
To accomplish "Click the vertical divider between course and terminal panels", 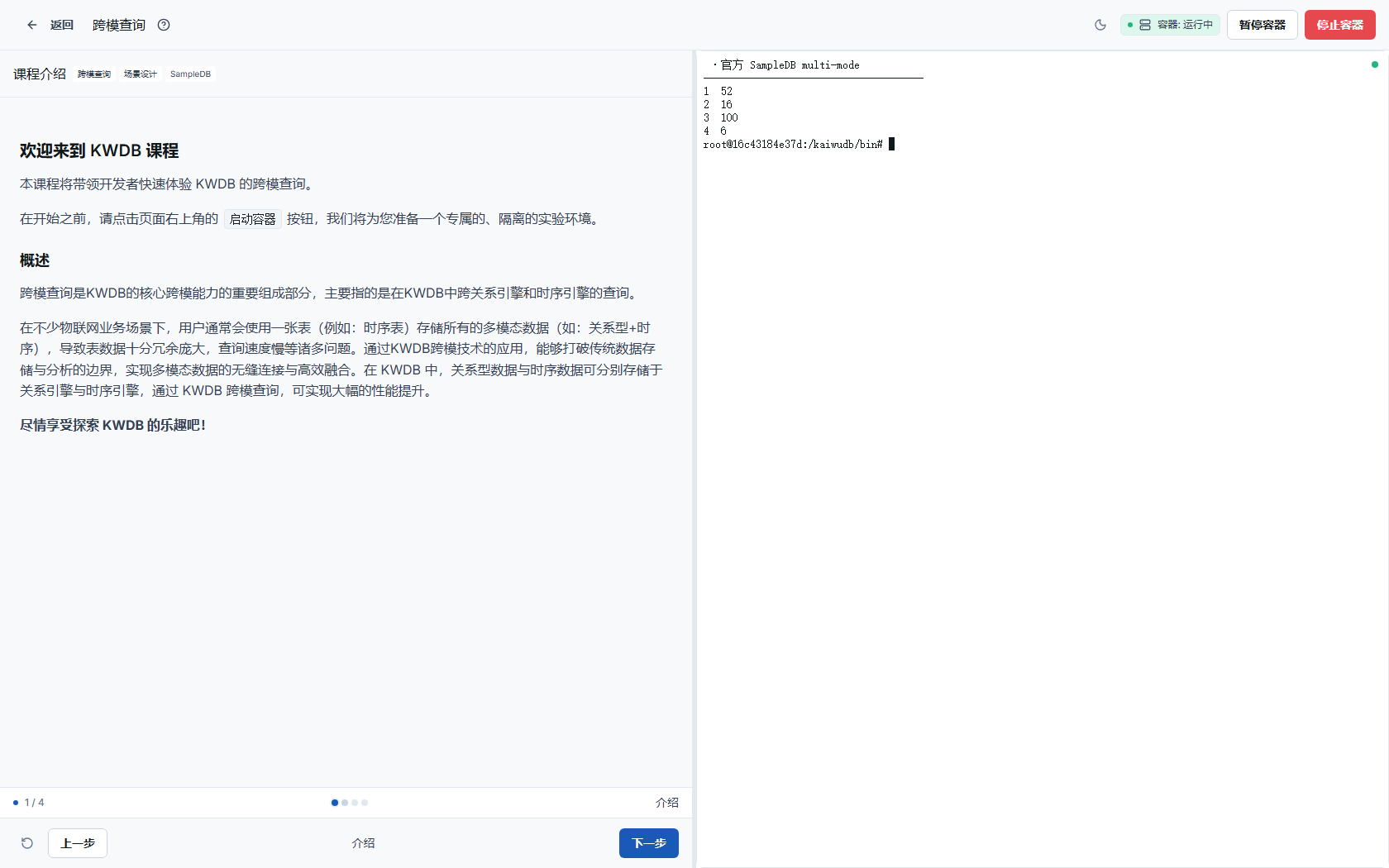I will click(694, 459).
